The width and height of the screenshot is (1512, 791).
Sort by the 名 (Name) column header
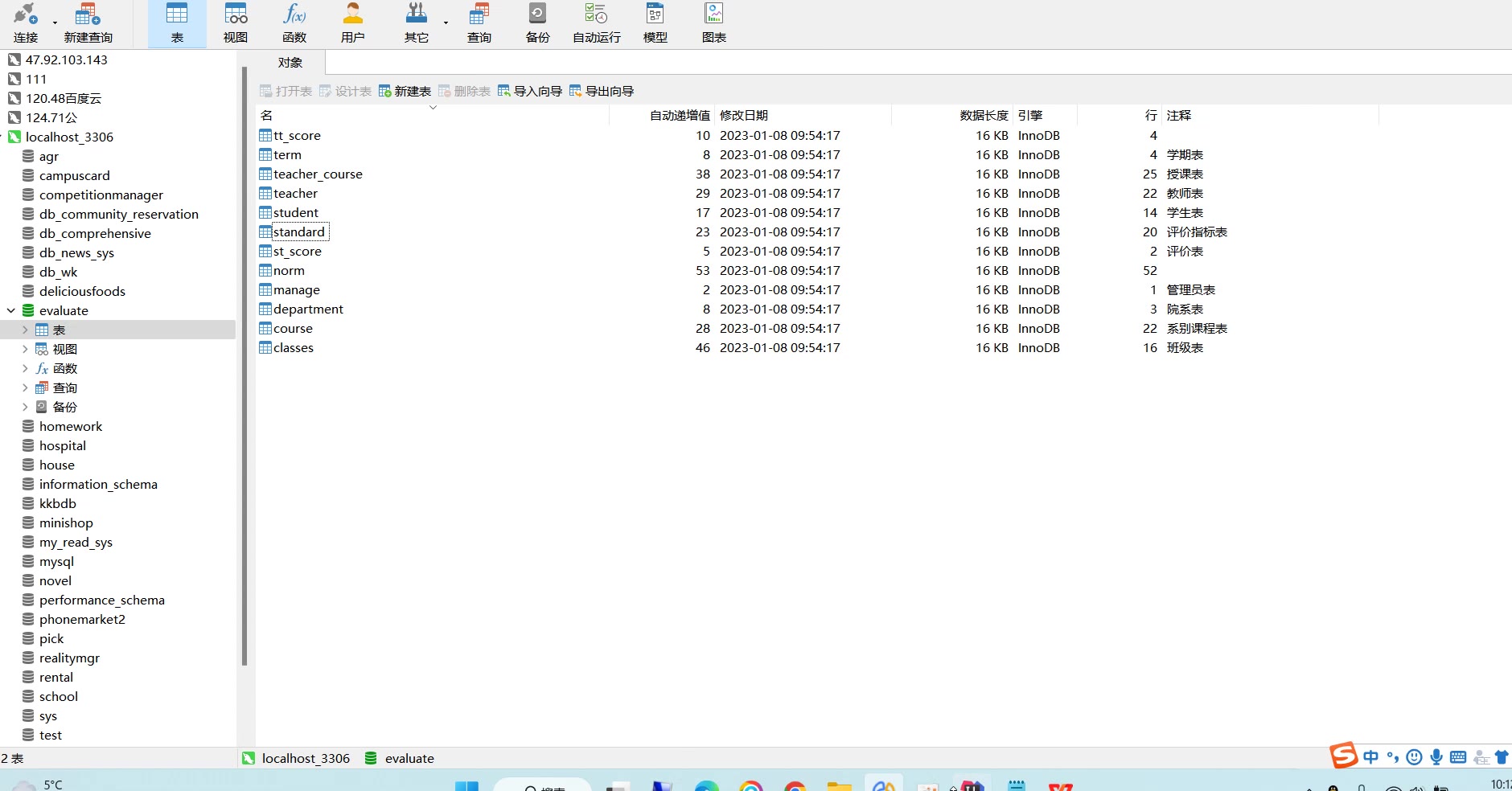point(433,115)
